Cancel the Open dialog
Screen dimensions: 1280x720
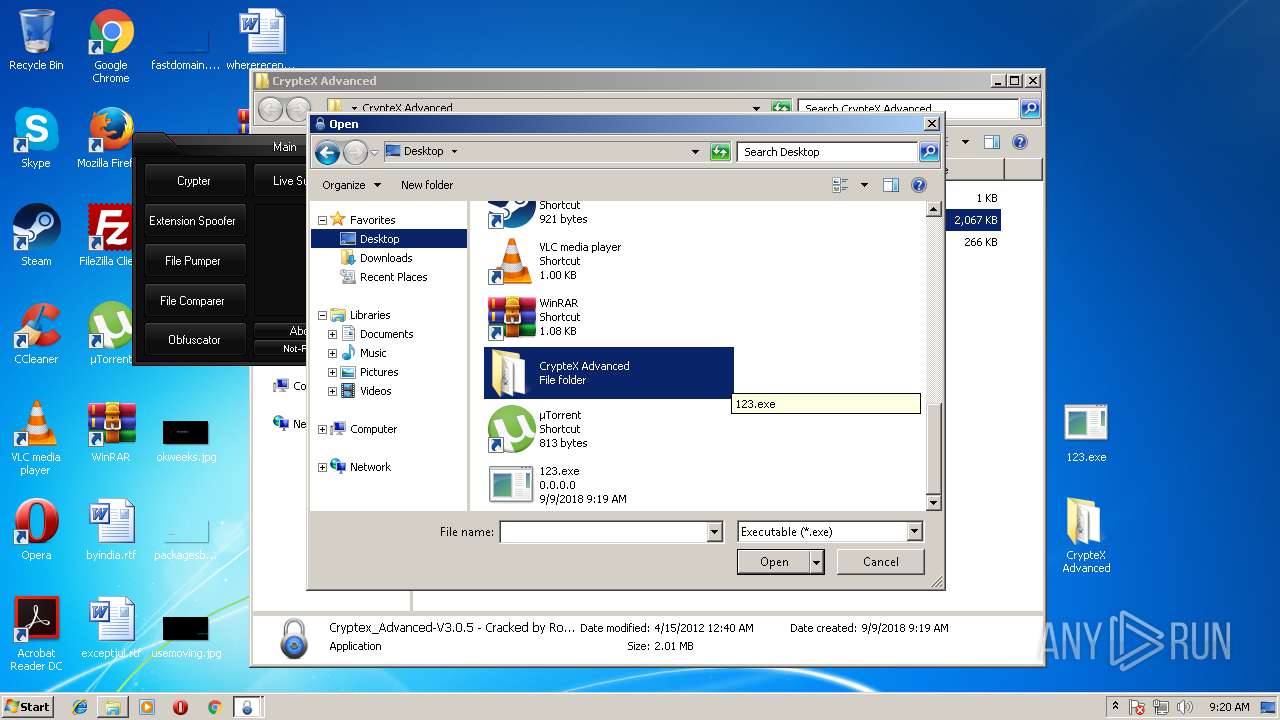(881, 562)
